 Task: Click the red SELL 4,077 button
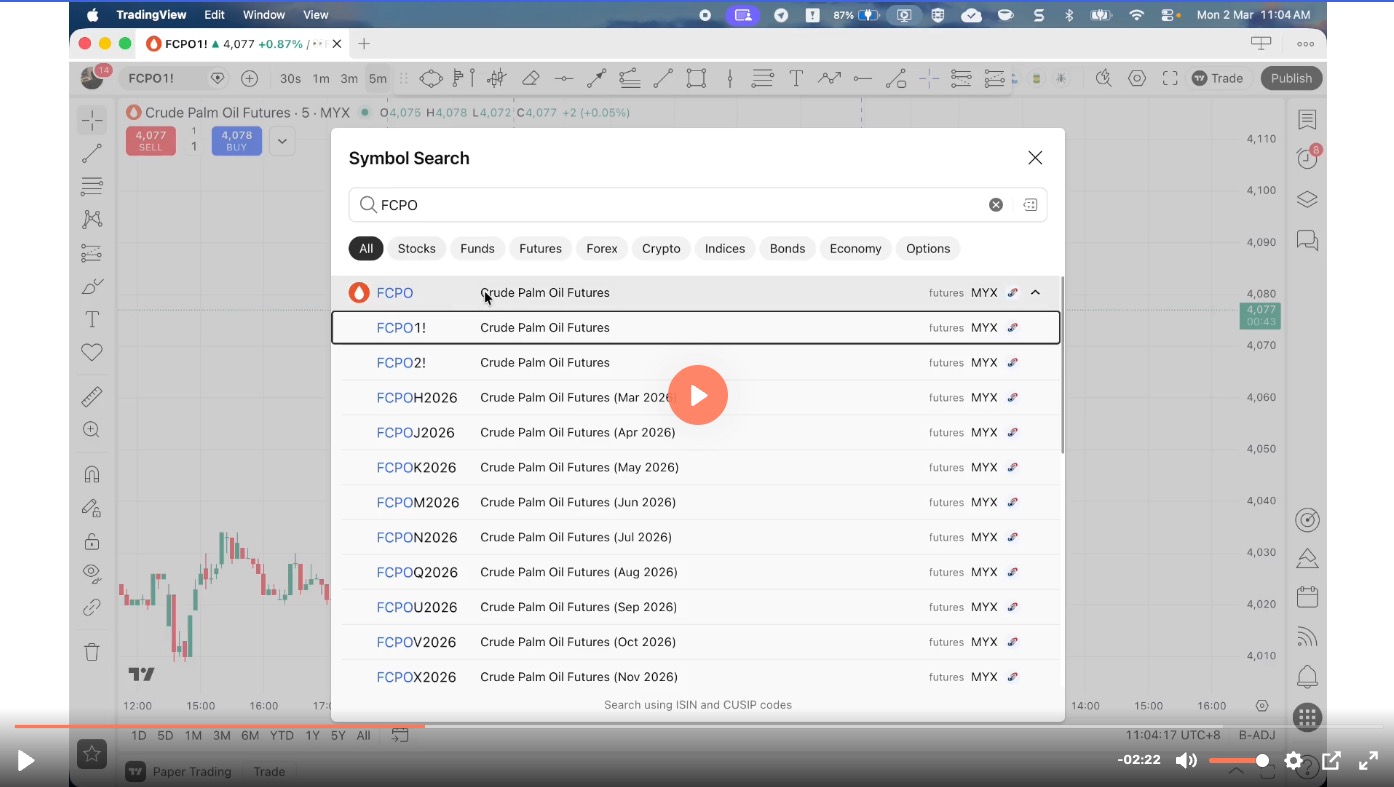(151, 141)
